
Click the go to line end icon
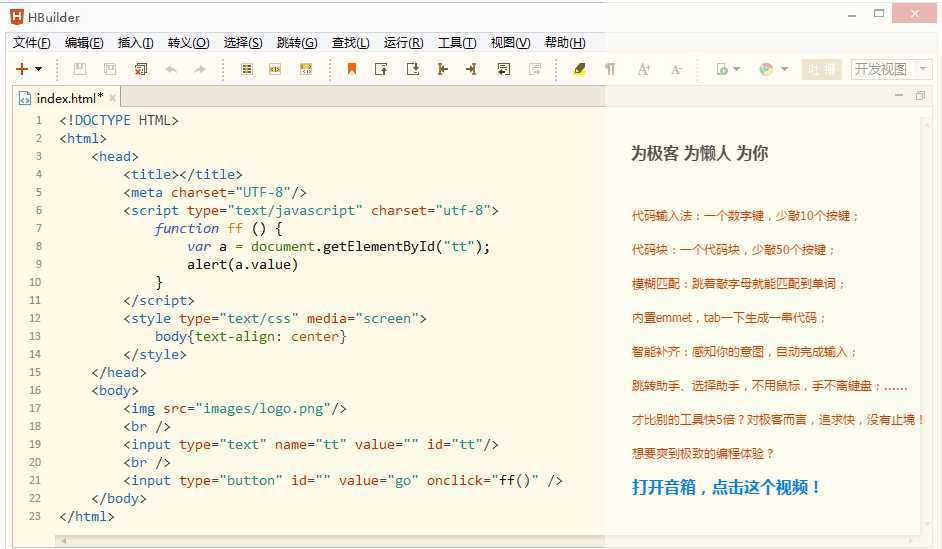click(x=471, y=69)
